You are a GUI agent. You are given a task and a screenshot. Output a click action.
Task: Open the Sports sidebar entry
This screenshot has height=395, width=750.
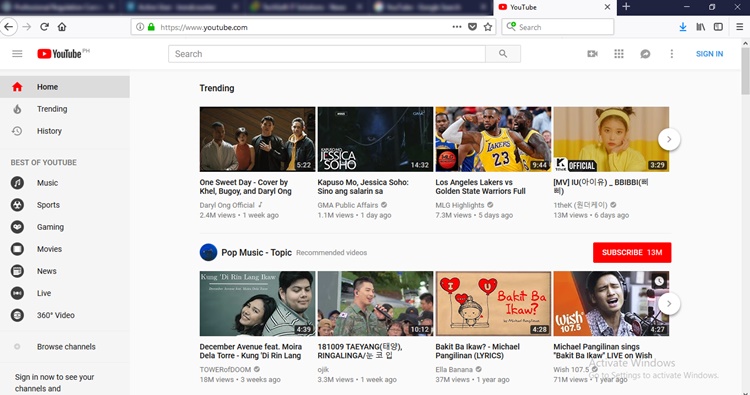[x=65, y=205]
